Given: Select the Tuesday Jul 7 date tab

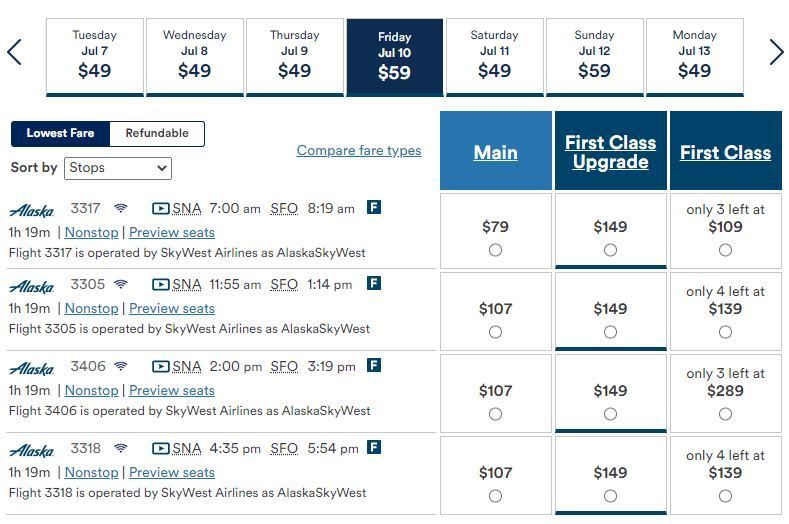Looking at the screenshot, I should pos(94,56).
